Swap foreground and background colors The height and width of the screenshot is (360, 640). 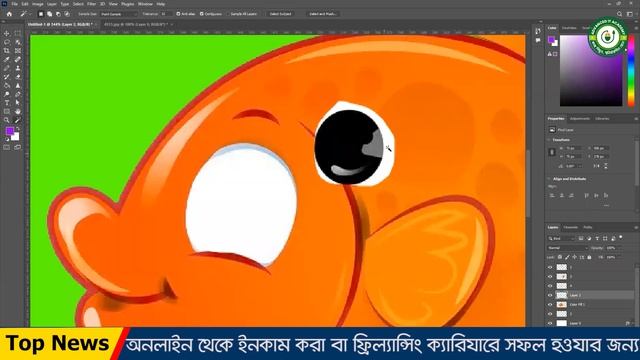click(x=18, y=128)
